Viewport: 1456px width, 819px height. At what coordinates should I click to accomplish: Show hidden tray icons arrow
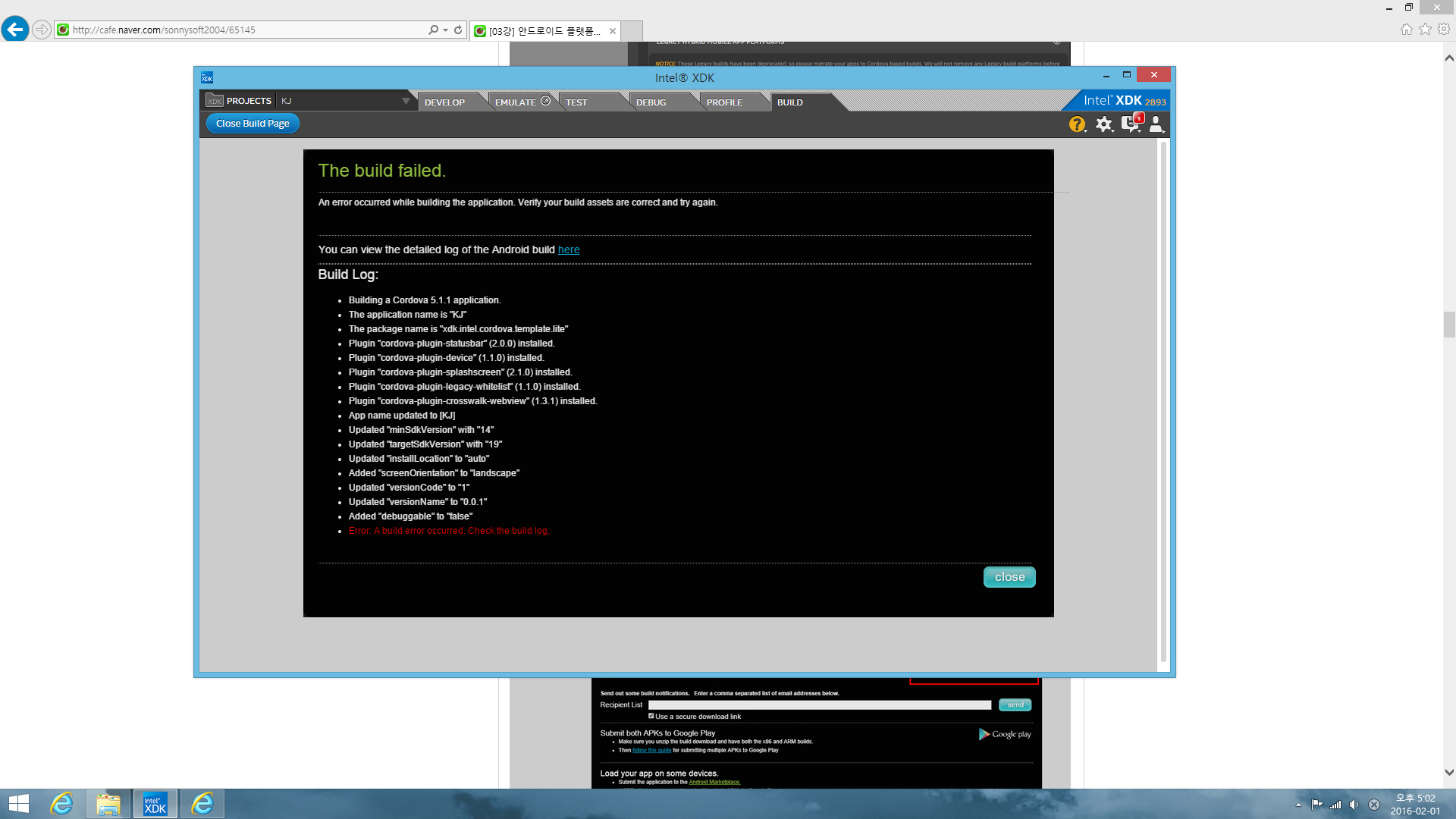pyautogui.click(x=1298, y=805)
